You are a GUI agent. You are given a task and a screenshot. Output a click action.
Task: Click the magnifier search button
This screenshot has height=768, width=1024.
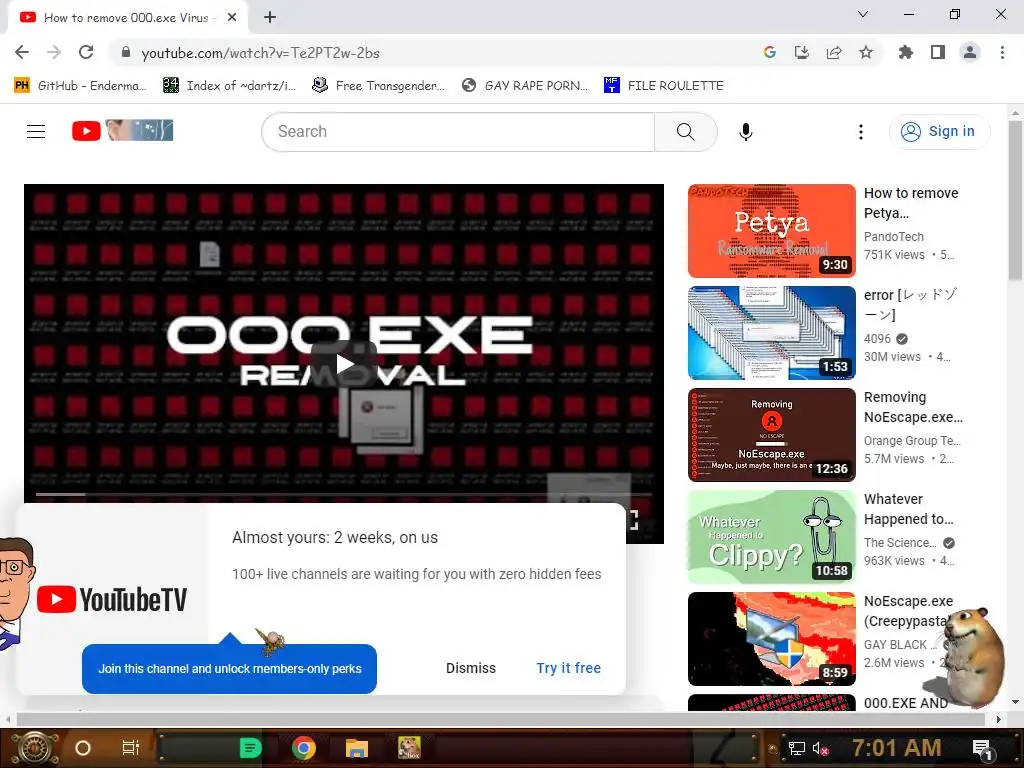[686, 132]
